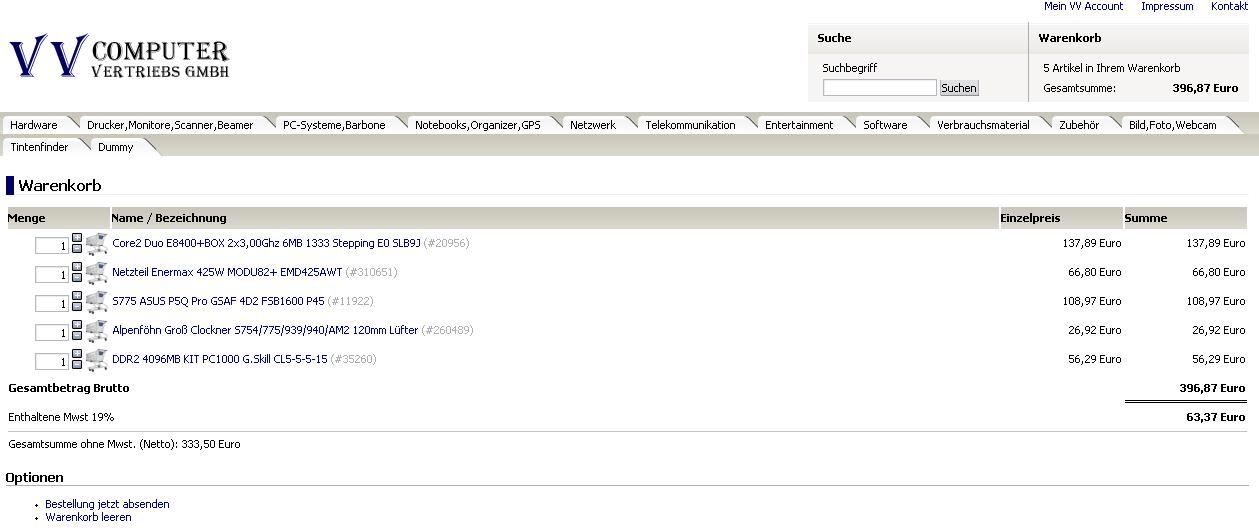Open S775 ASUS P5Q Pro product link
This screenshot has width=1259, height=532.
[x=218, y=301]
